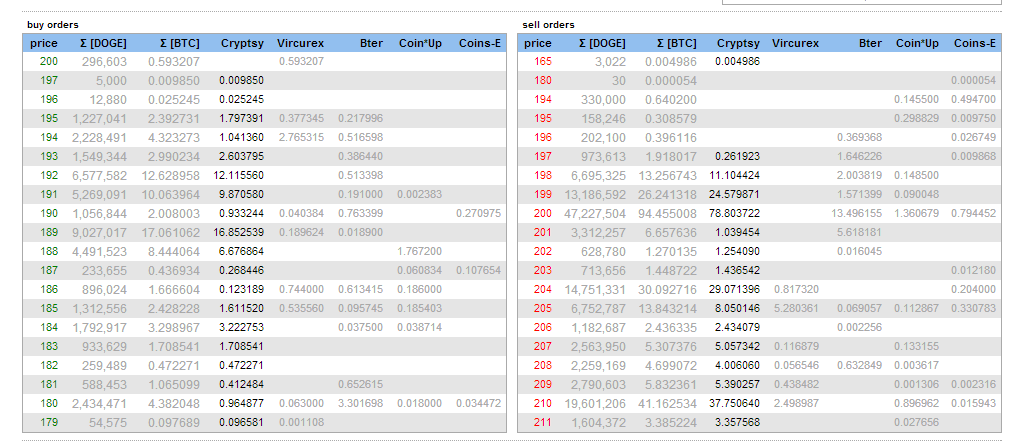
Task: Click the DOGE total 12,880
Action: (x=108, y=100)
